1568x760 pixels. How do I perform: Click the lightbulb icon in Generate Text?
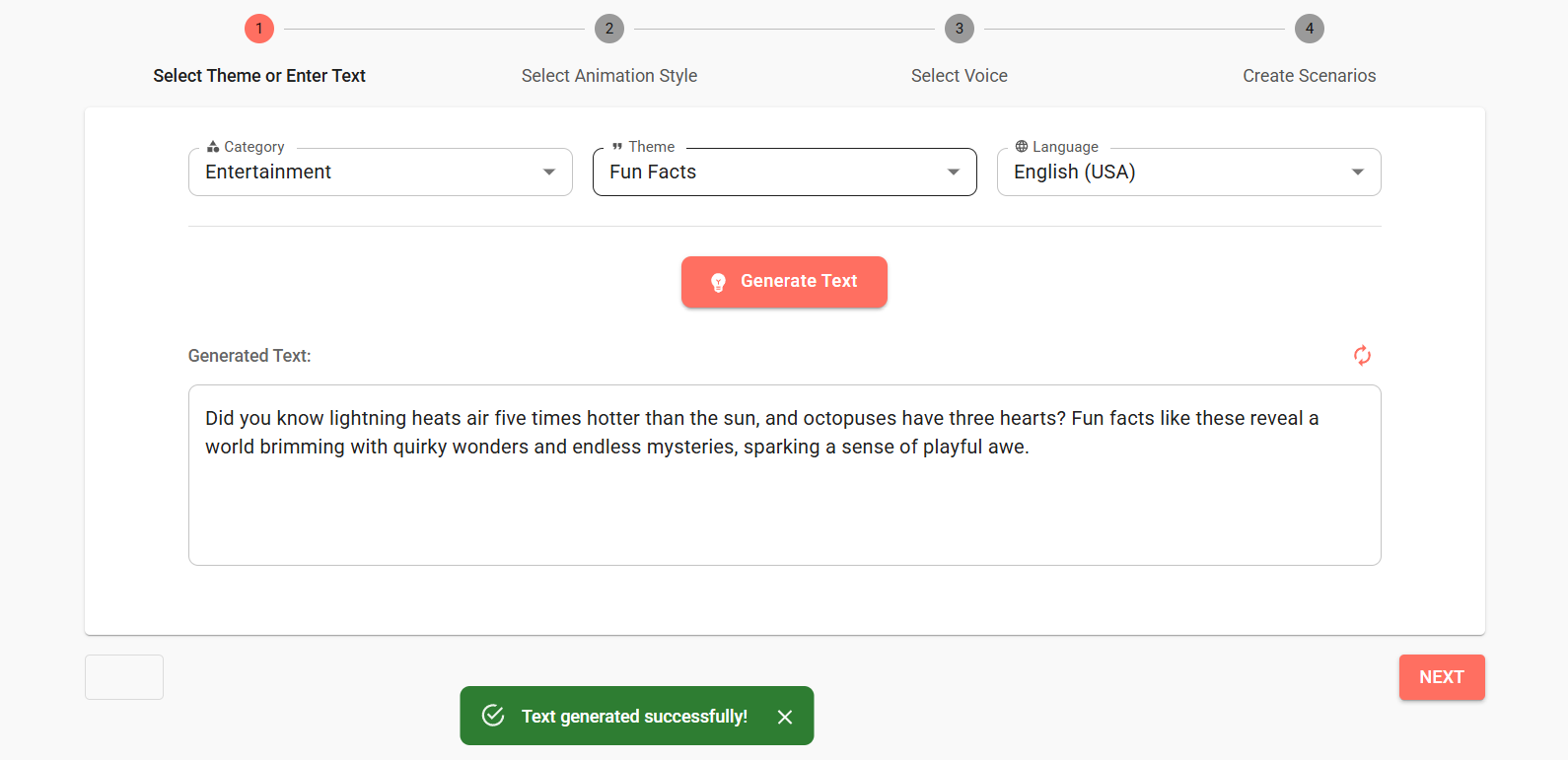pos(719,283)
